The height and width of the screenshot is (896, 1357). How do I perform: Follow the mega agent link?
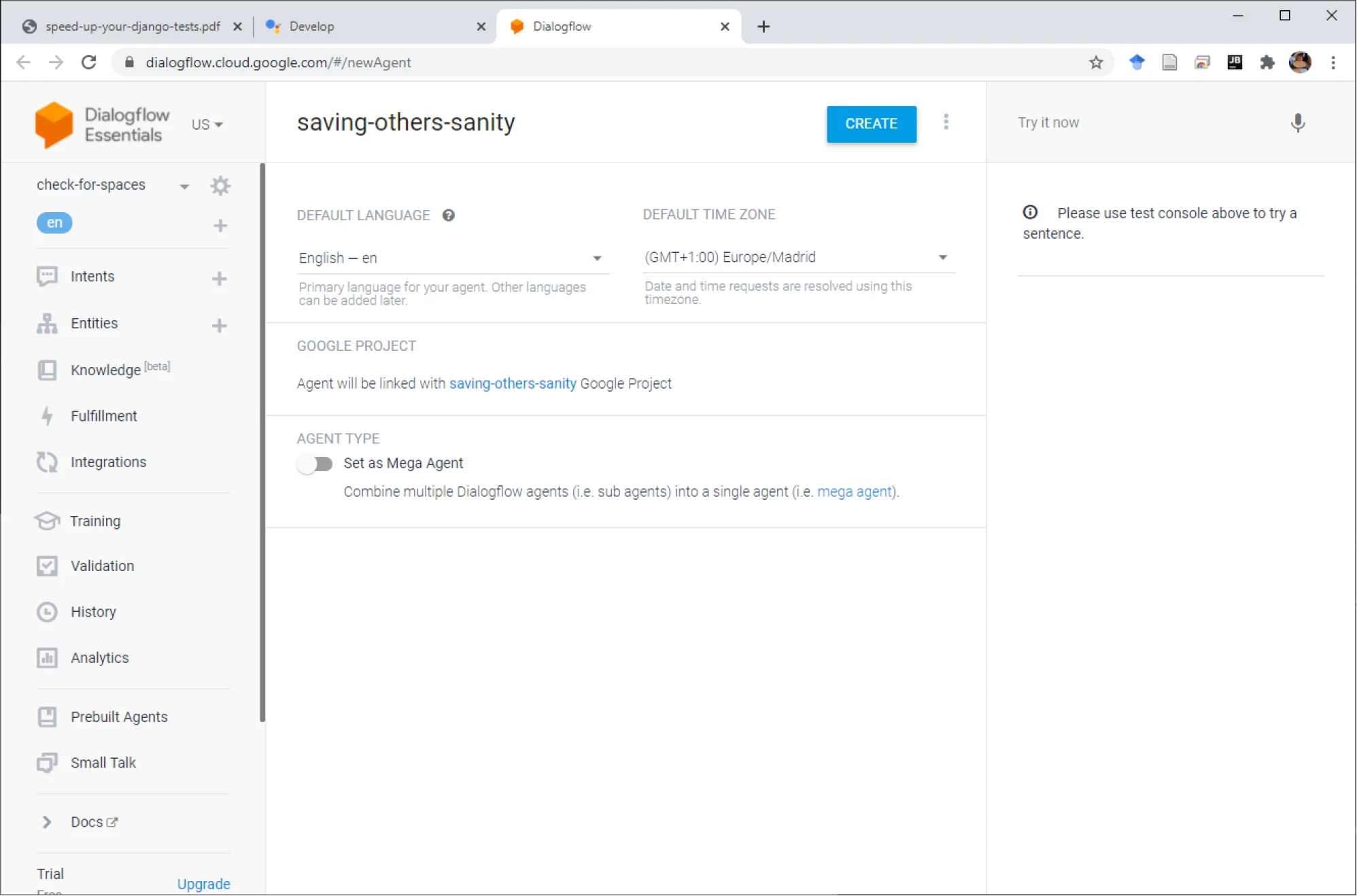tap(855, 492)
